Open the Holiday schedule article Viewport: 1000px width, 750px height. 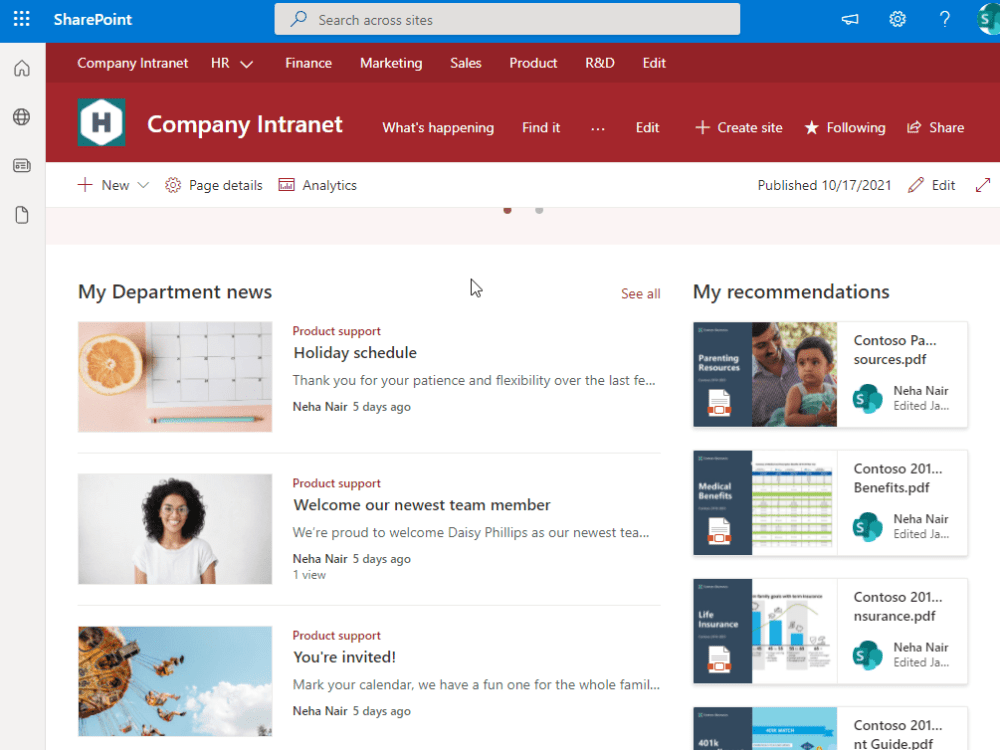(x=355, y=353)
